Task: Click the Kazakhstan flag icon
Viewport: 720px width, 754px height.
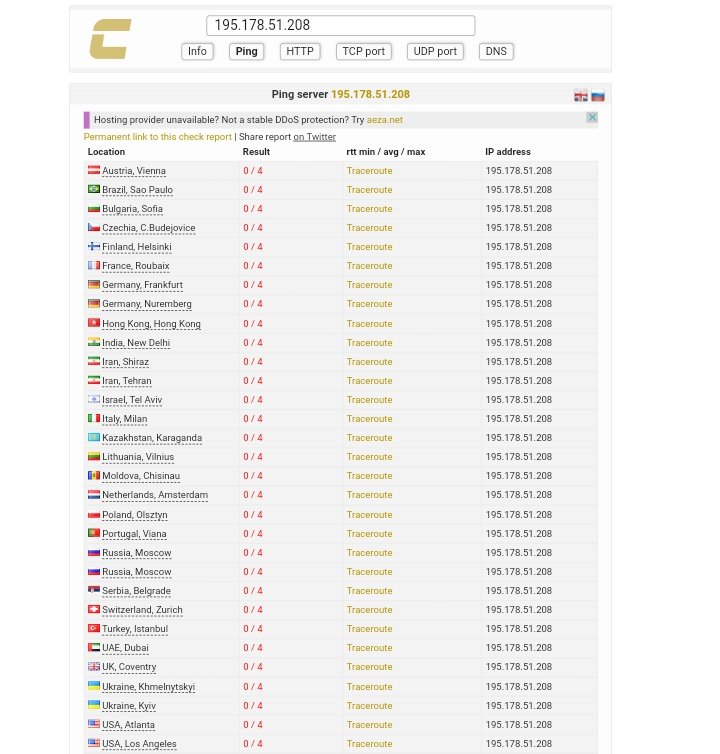Action: [x=94, y=437]
